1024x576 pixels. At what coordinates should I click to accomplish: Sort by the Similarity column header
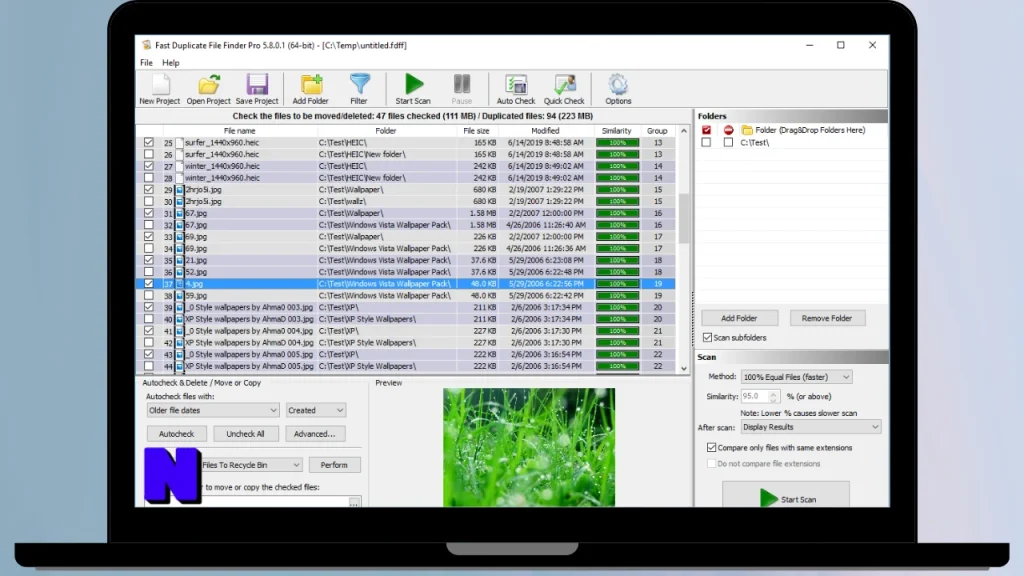(x=616, y=131)
